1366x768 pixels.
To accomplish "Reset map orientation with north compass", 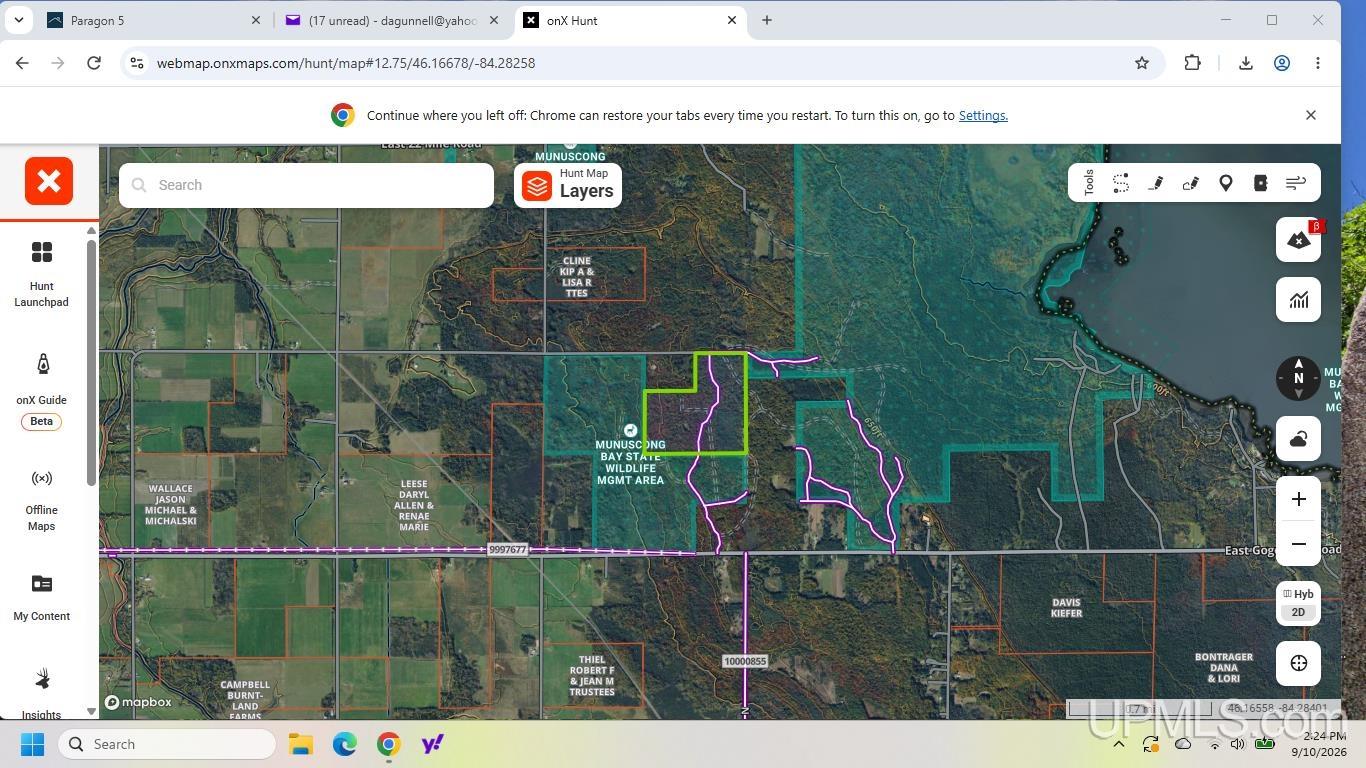I will click(x=1298, y=378).
